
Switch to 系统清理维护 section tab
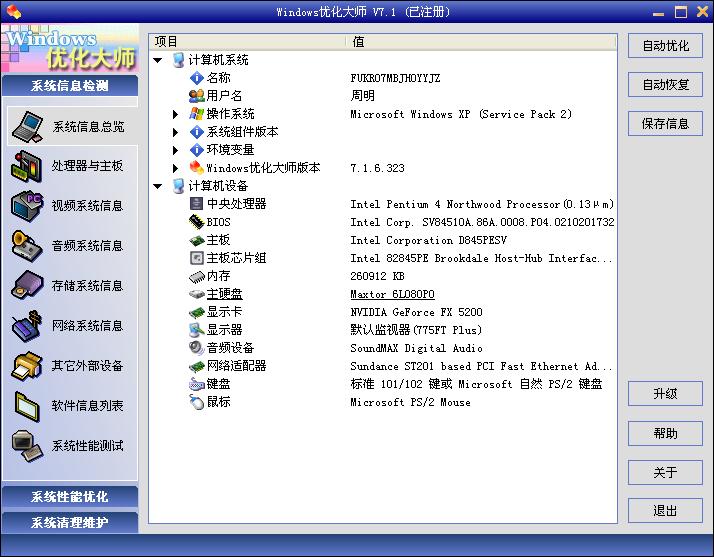[70, 522]
